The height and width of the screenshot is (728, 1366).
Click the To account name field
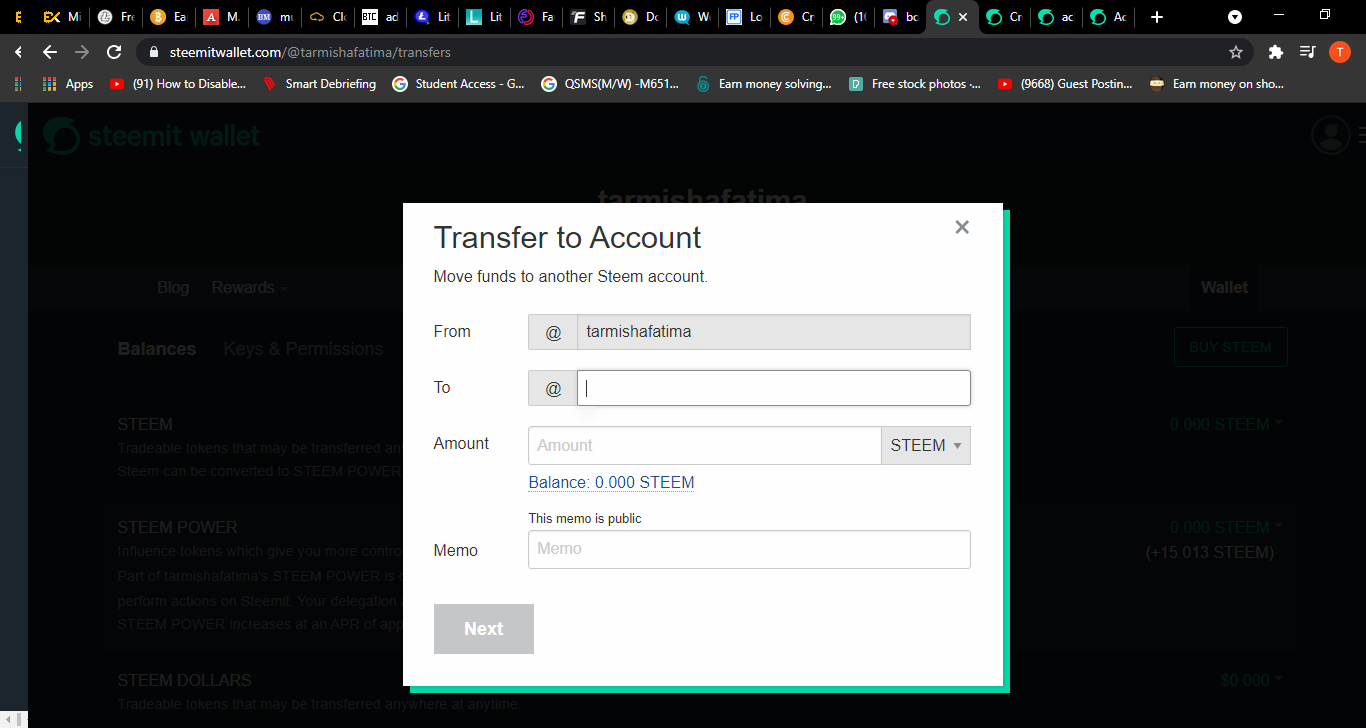(773, 388)
